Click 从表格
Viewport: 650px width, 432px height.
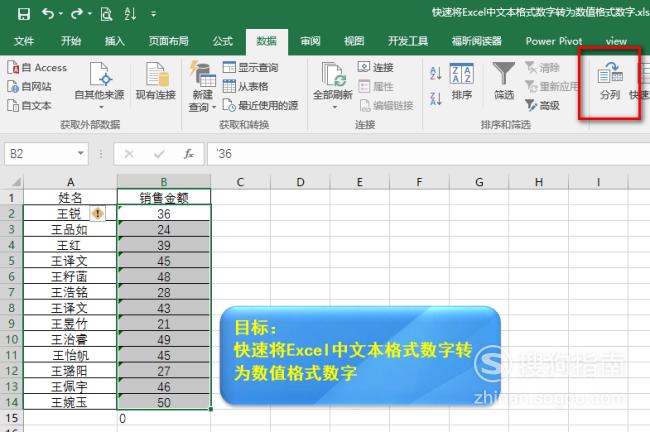245,86
